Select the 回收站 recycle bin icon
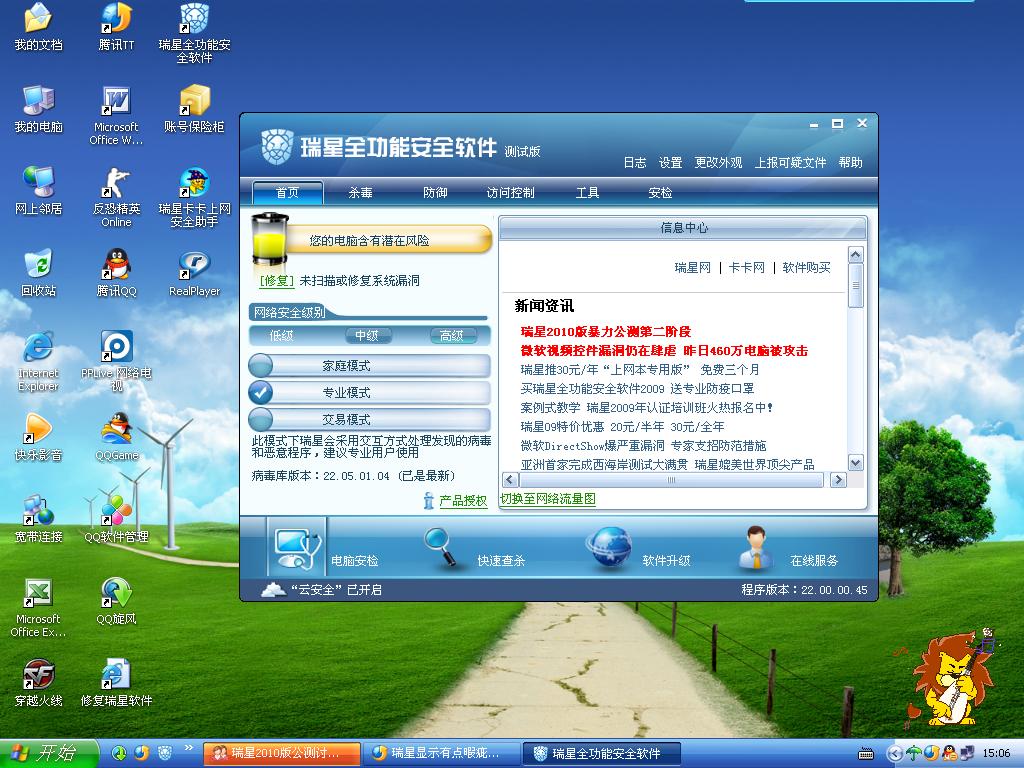Screen dimensions: 1024x768 pyautogui.click(x=38, y=273)
